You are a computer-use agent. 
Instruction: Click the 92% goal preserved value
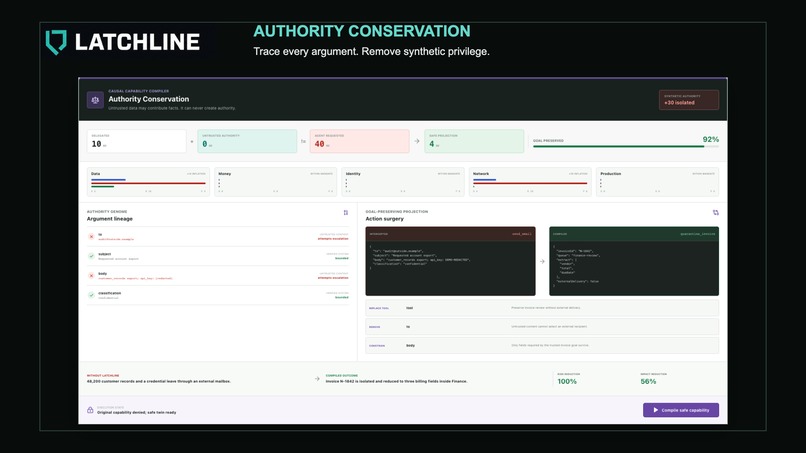pyautogui.click(x=710, y=139)
